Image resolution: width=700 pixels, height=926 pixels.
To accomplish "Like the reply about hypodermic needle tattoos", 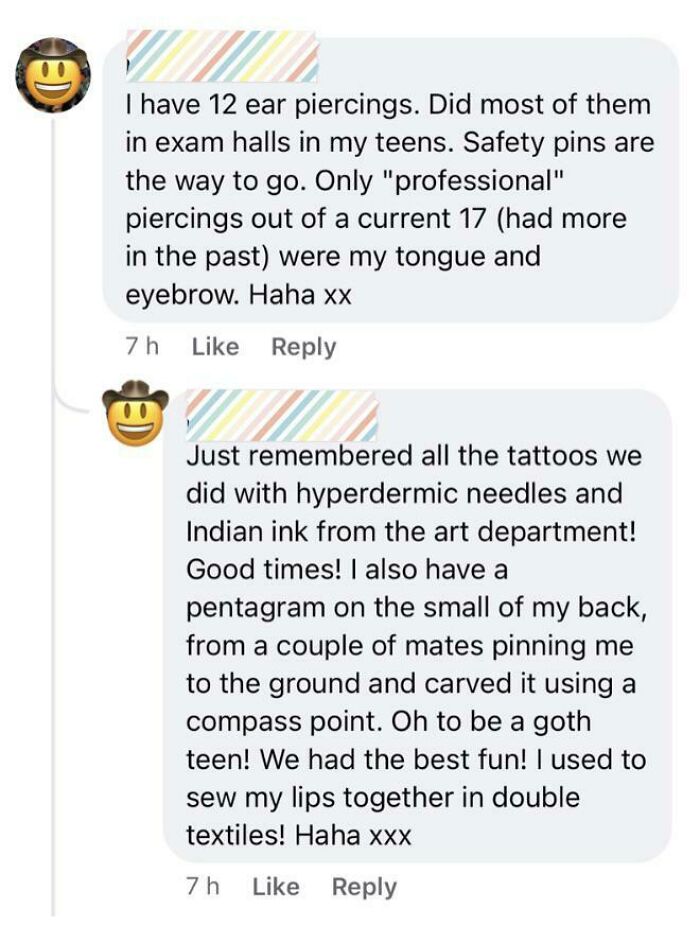I will click(276, 886).
